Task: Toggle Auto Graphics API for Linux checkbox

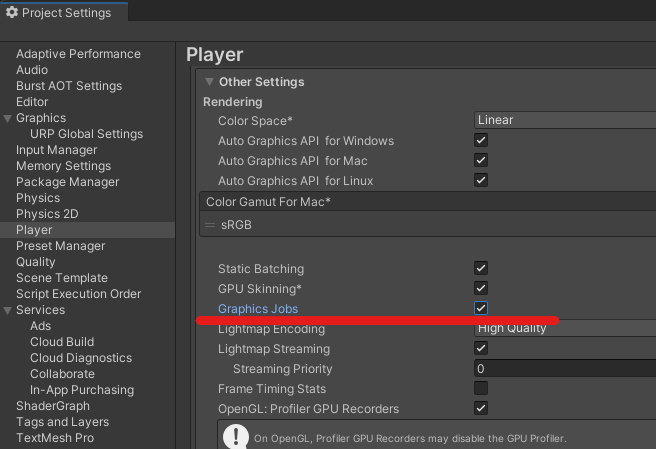Action: click(x=481, y=180)
